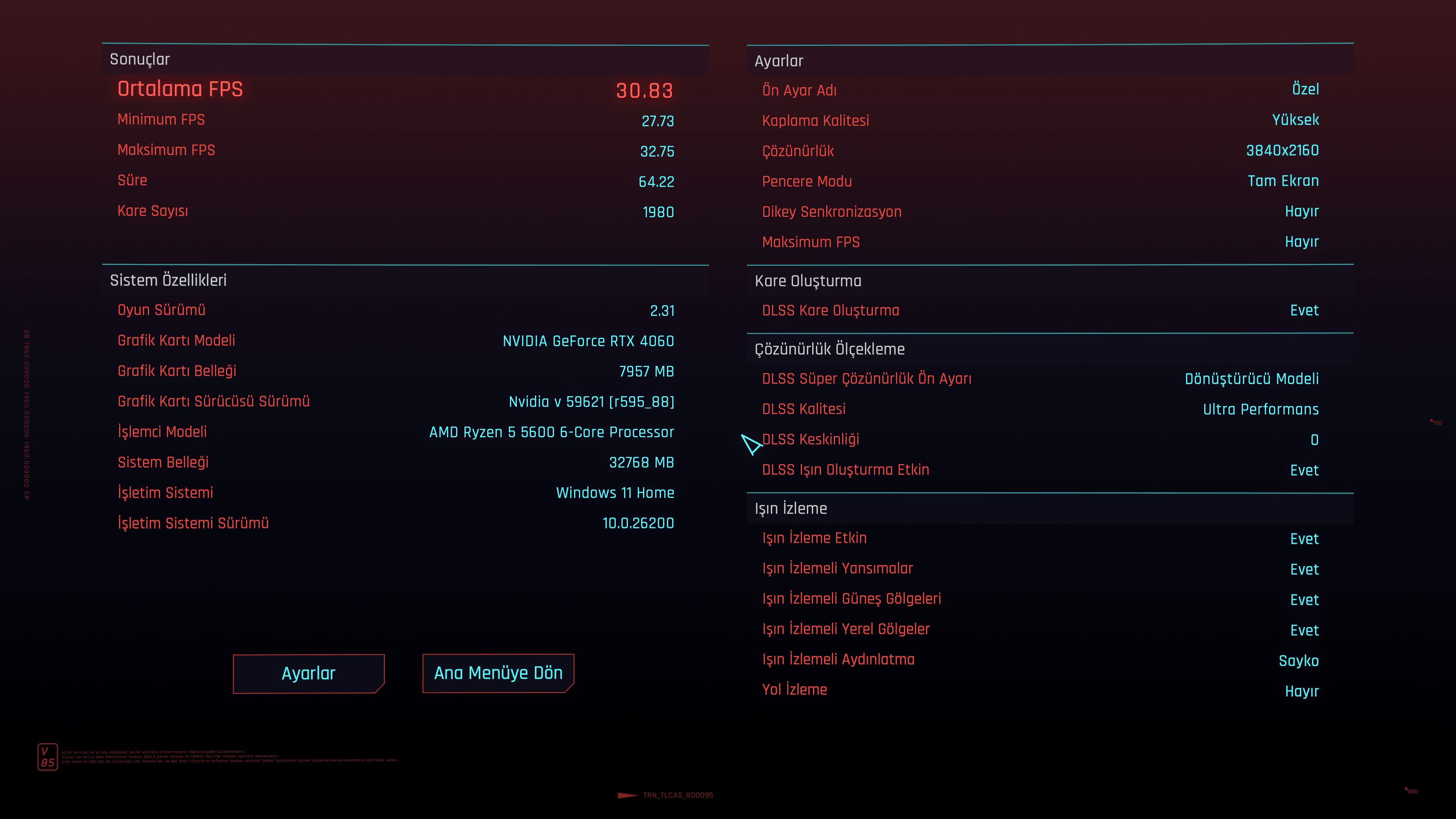Click DLSS Kare Oluşturma value Evet
This screenshot has height=819, width=1456.
point(1304,310)
